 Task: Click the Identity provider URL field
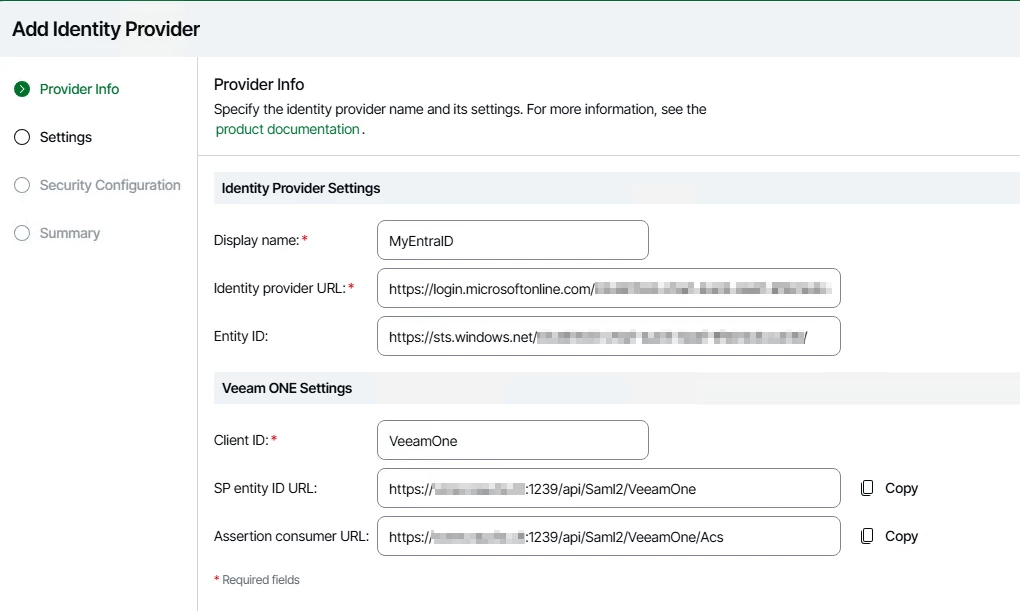point(609,288)
